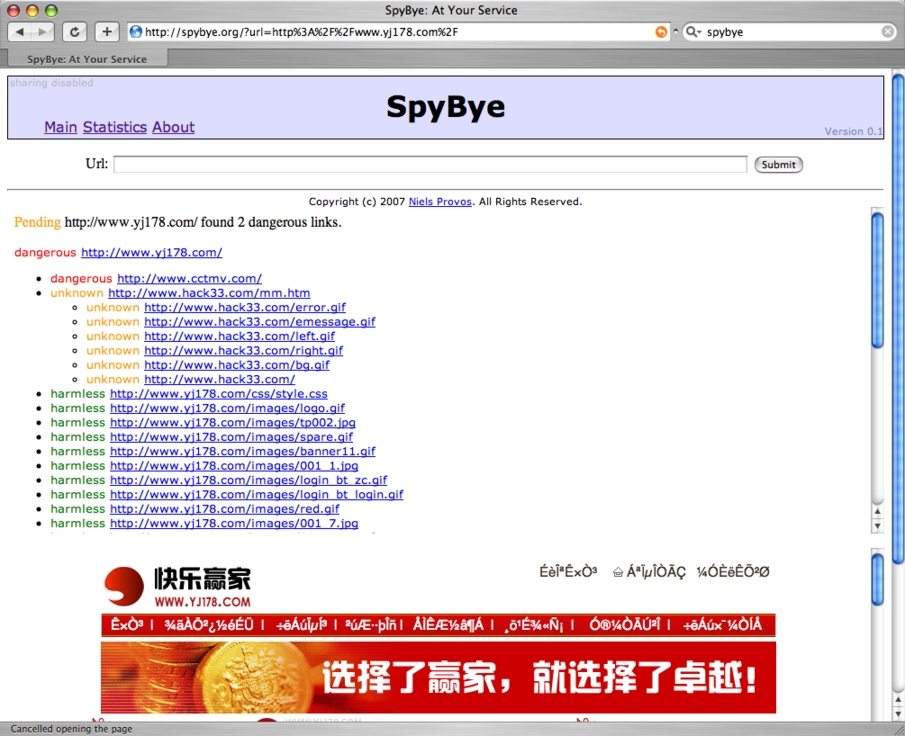Click the globe site icon in the address bar

pyautogui.click(x=136, y=32)
